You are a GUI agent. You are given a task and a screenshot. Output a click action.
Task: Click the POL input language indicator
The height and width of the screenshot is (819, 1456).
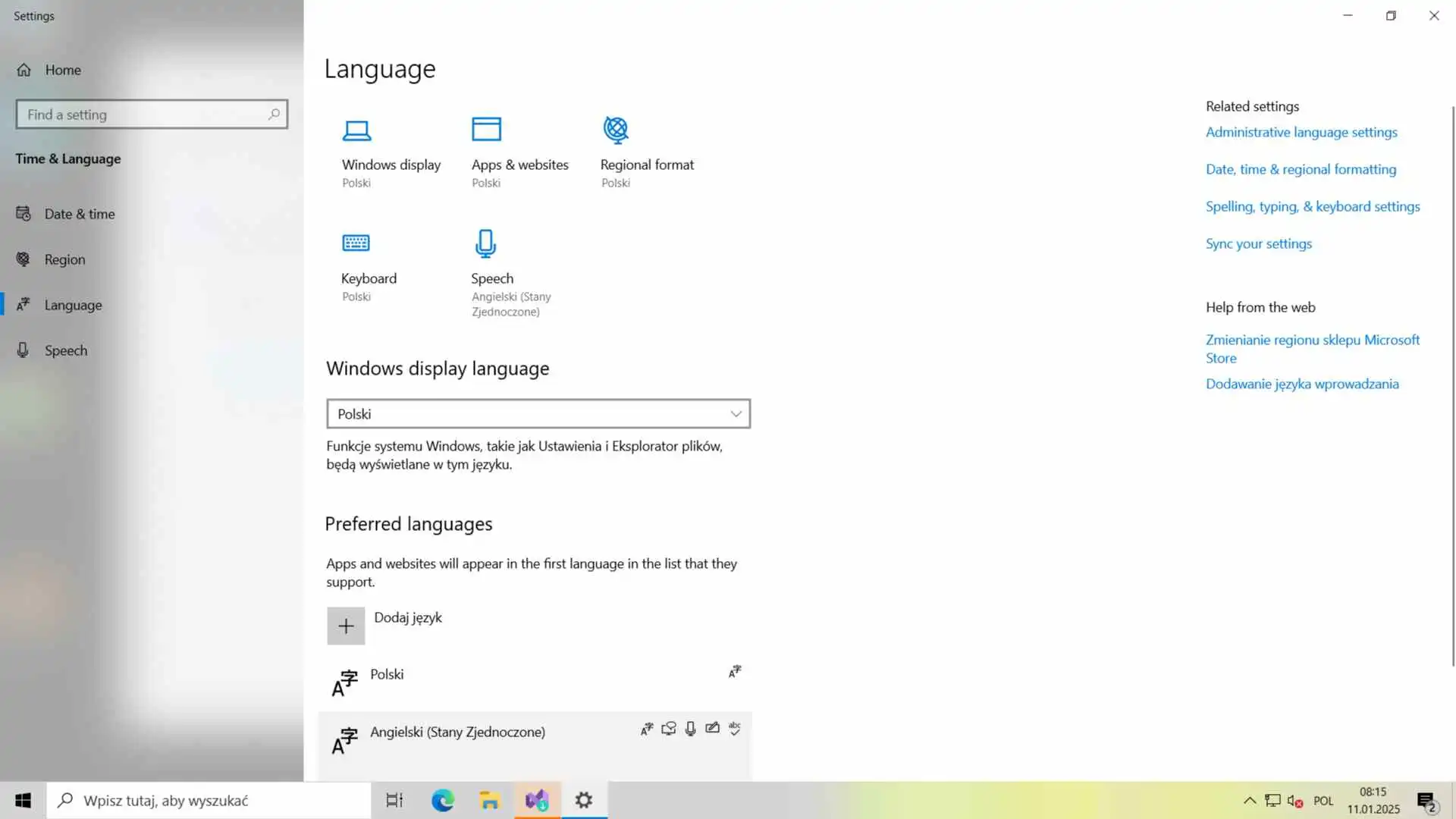tap(1323, 801)
